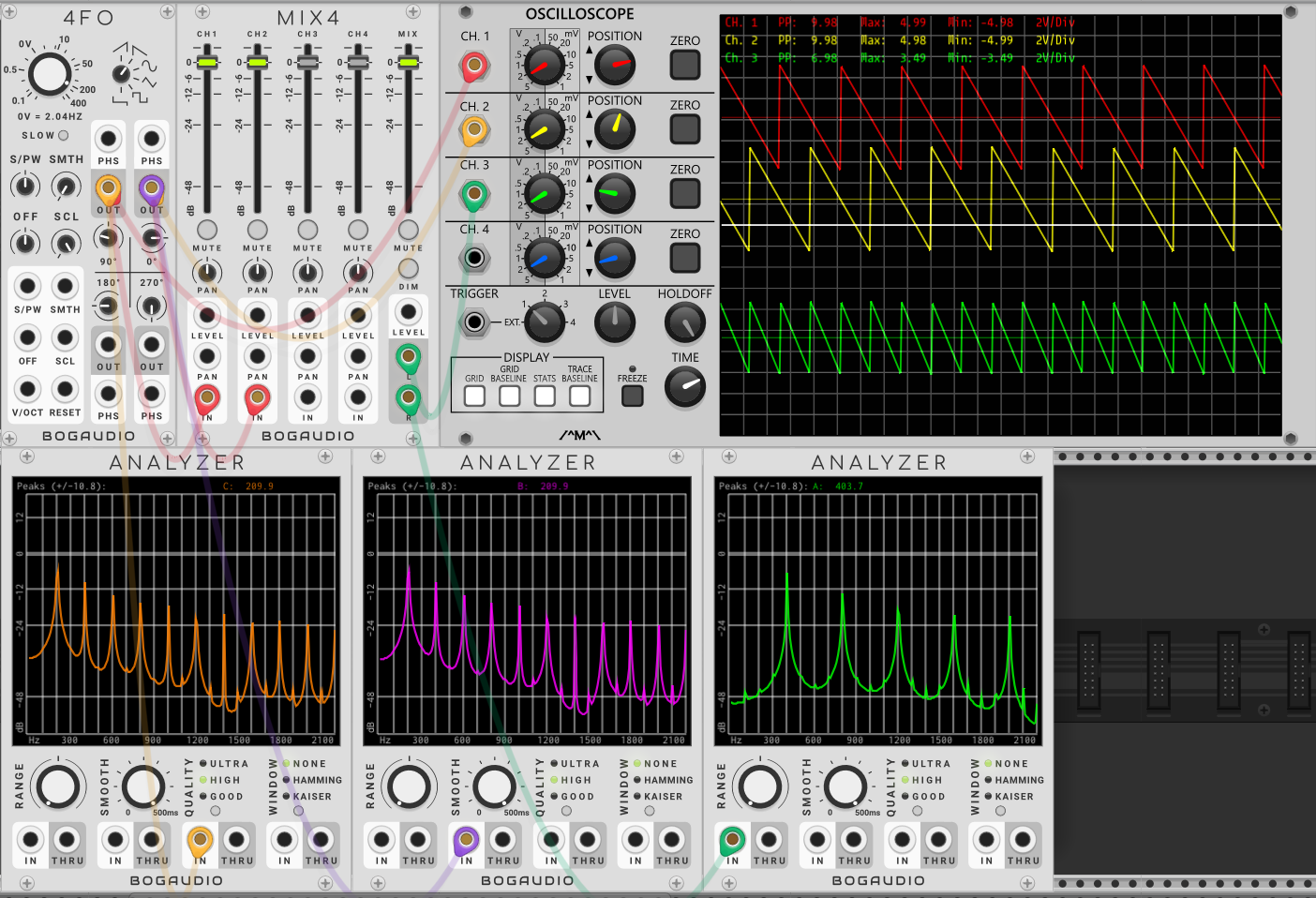Click the oscilloscope HOLDOFF knob
Image resolution: width=1316 pixels, height=898 pixels.
685,322
